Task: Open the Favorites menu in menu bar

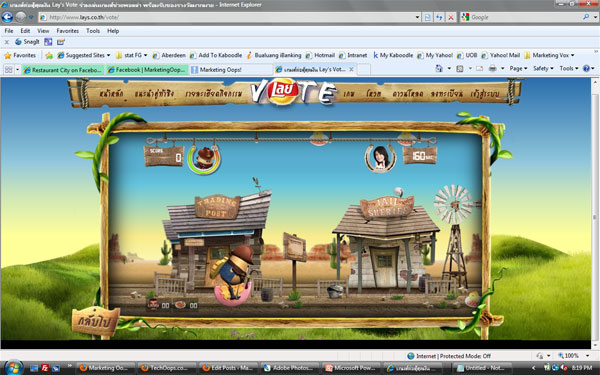Action: 67,31
